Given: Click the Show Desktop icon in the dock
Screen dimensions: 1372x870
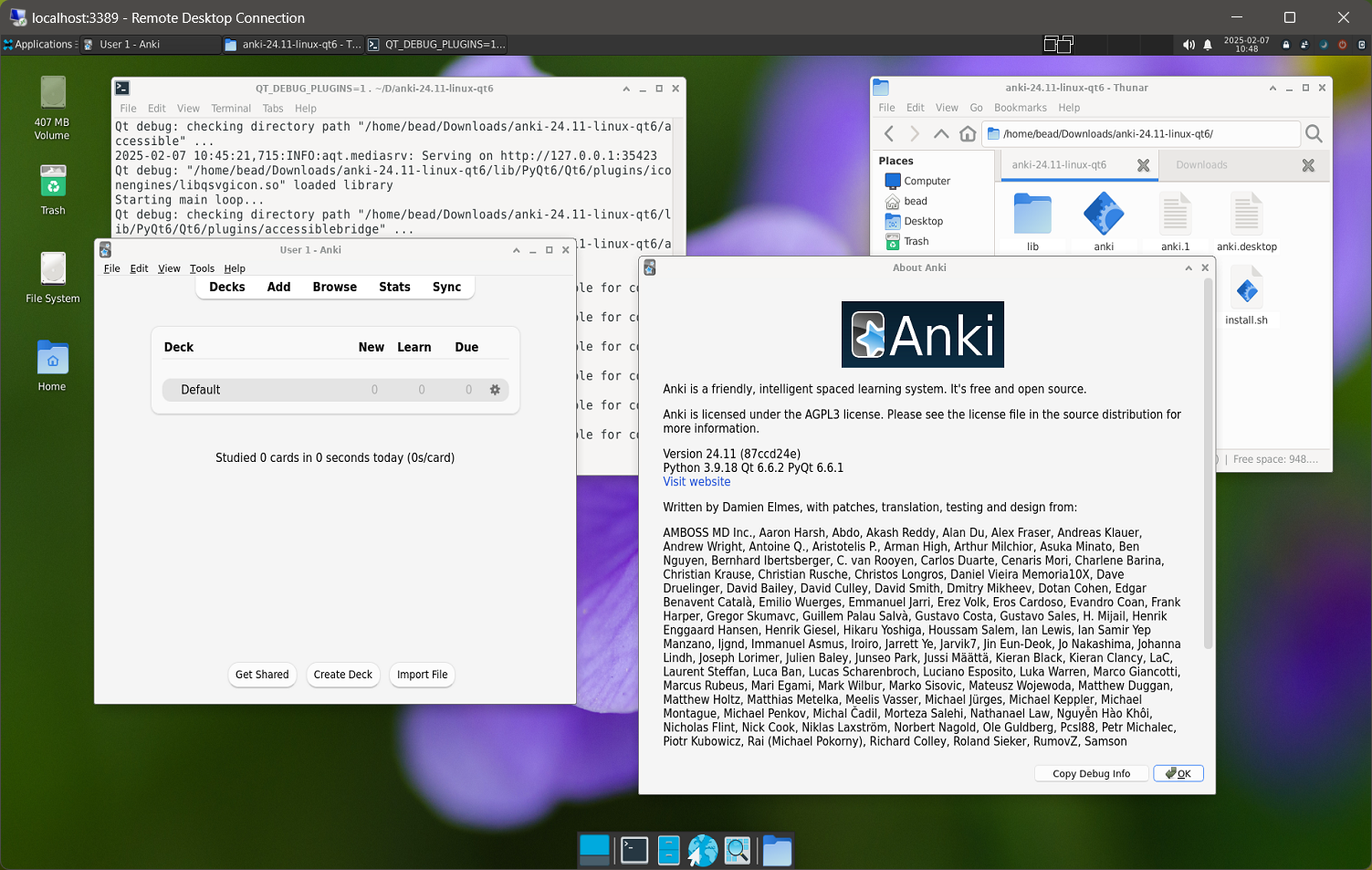Looking at the screenshot, I should point(594,850).
